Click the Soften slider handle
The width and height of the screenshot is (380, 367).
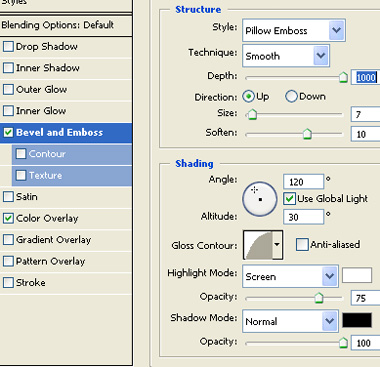point(307,134)
